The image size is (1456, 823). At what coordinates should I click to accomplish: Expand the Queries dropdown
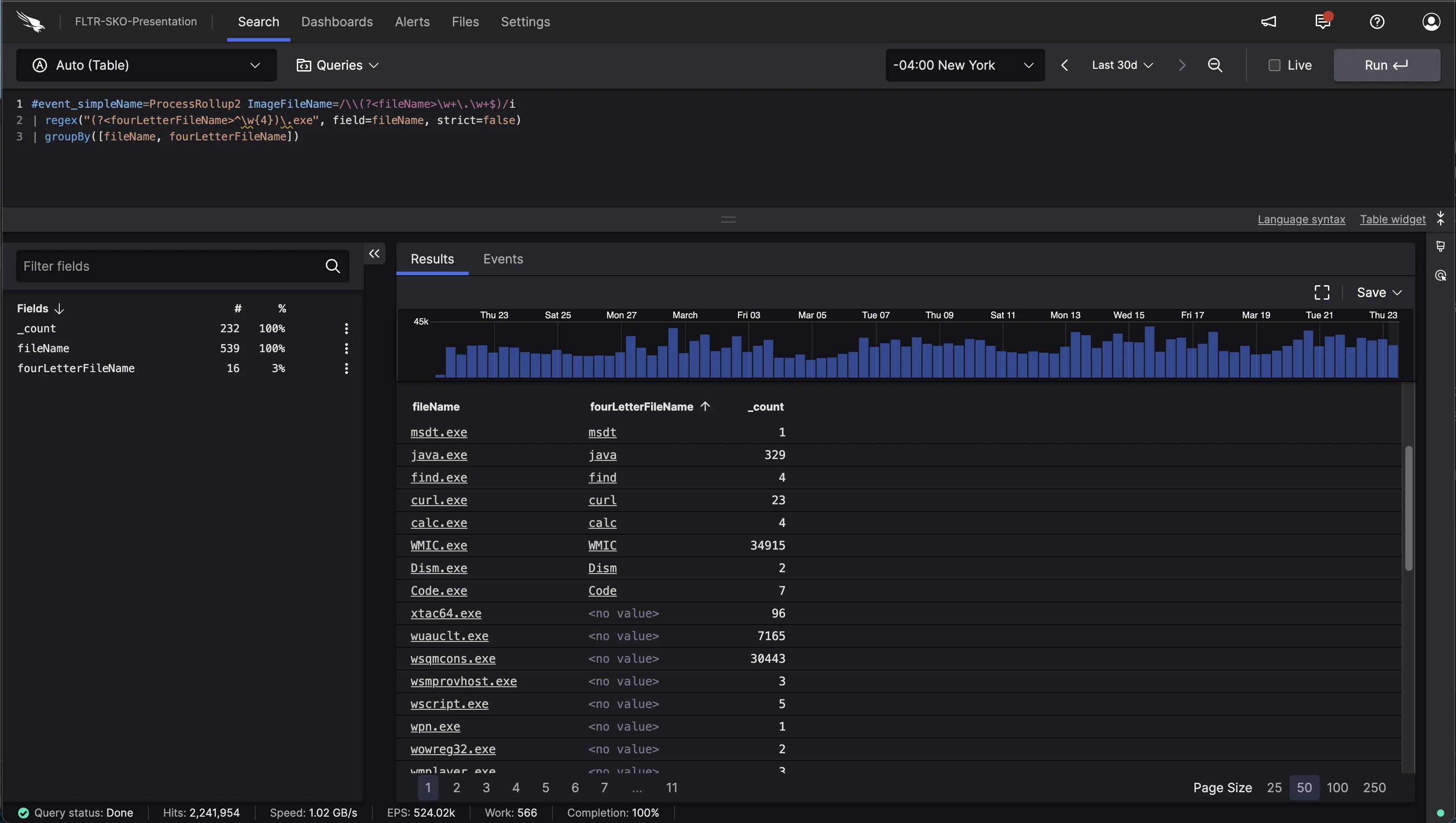(x=338, y=65)
